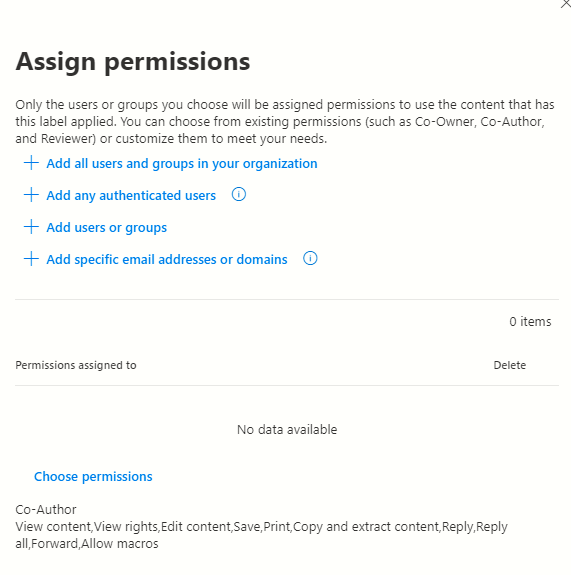Click the 'No data available' message

coord(287,429)
